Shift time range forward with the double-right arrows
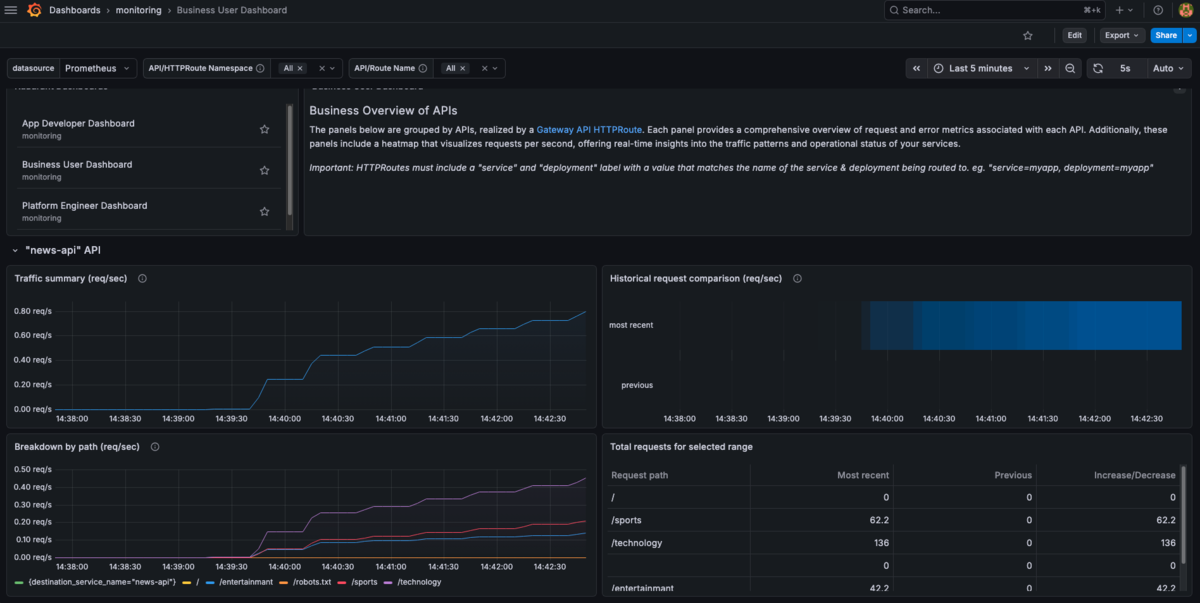Image resolution: width=1200 pixels, height=603 pixels. click(1047, 68)
